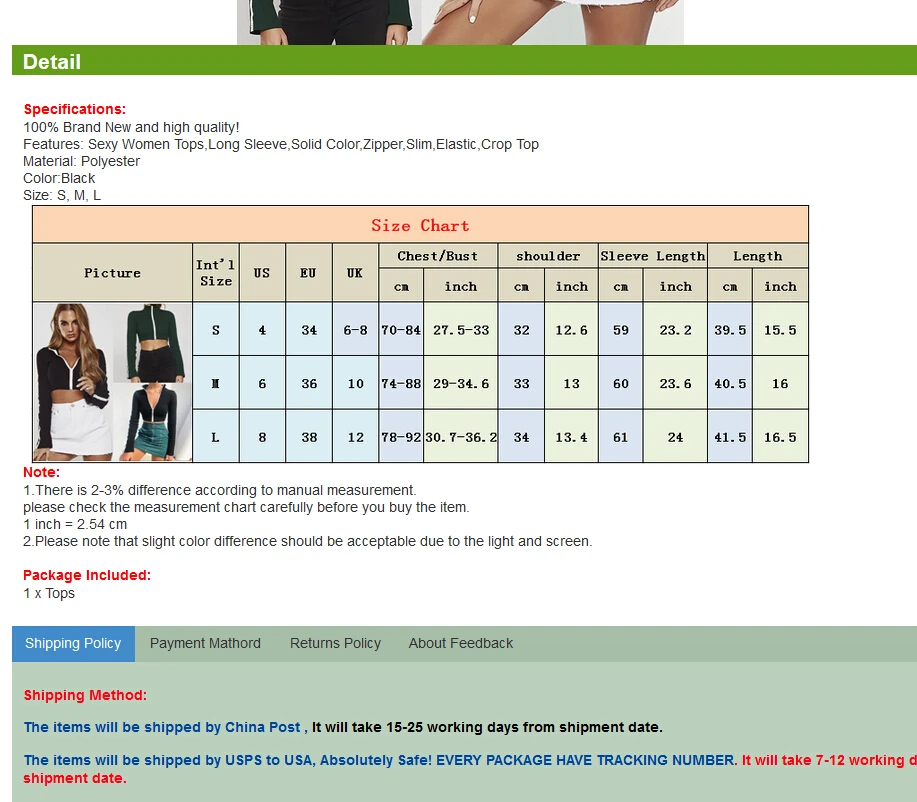The image size is (917, 802).
Task: Click the 70-84 chest cm cell
Action: point(401,330)
